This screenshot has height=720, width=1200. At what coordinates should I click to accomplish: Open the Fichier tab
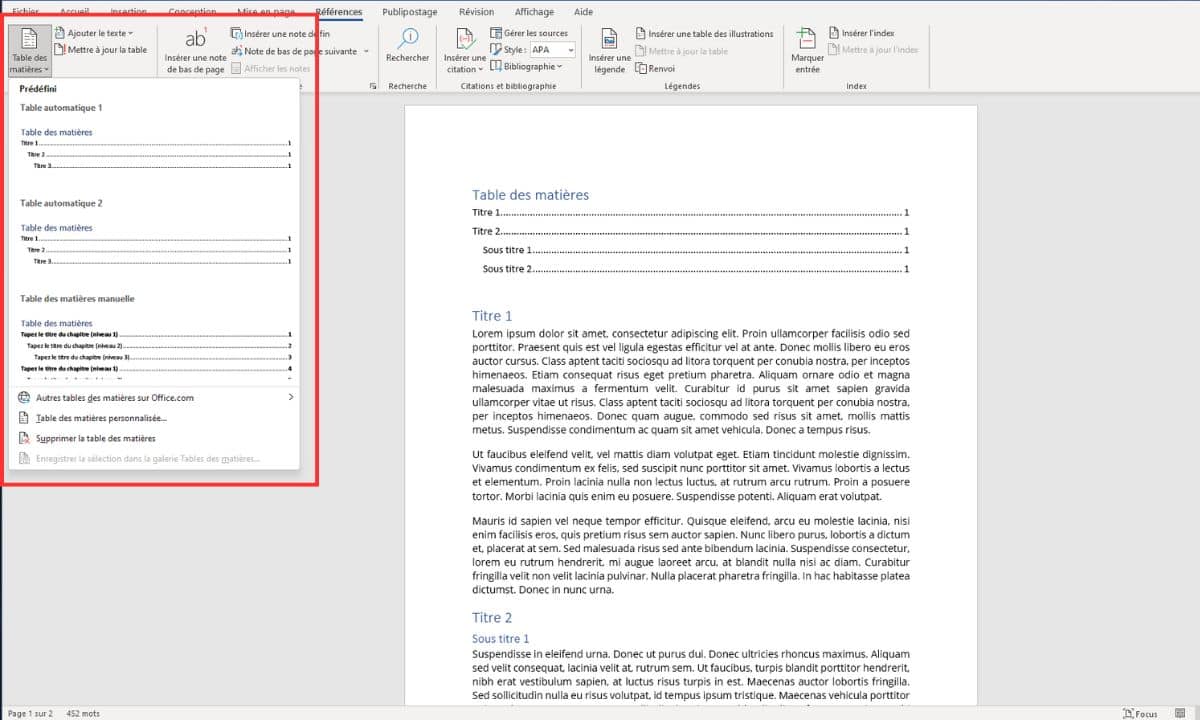[26, 12]
